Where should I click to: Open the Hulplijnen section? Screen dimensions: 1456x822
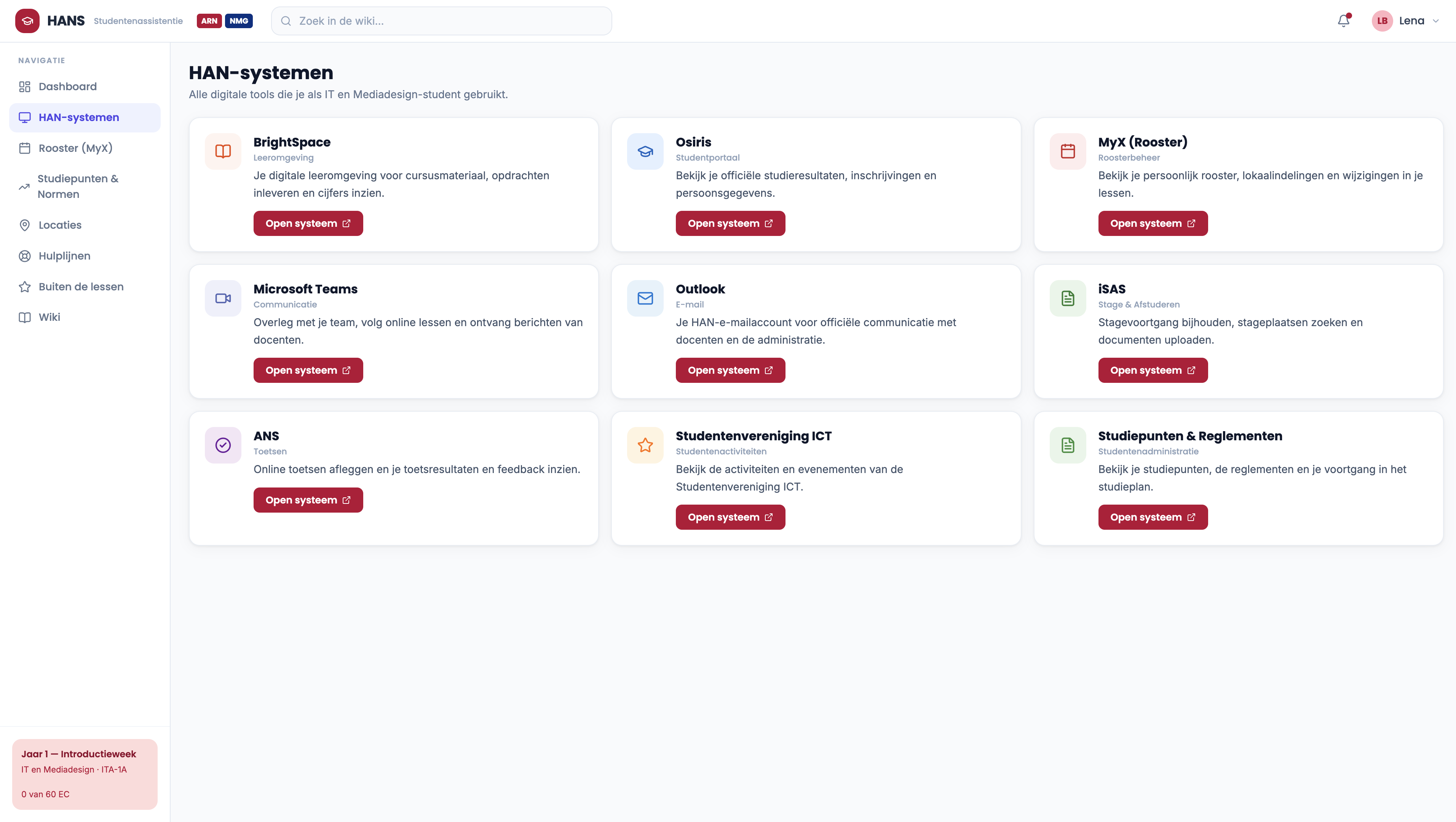pyautogui.click(x=85, y=256)
